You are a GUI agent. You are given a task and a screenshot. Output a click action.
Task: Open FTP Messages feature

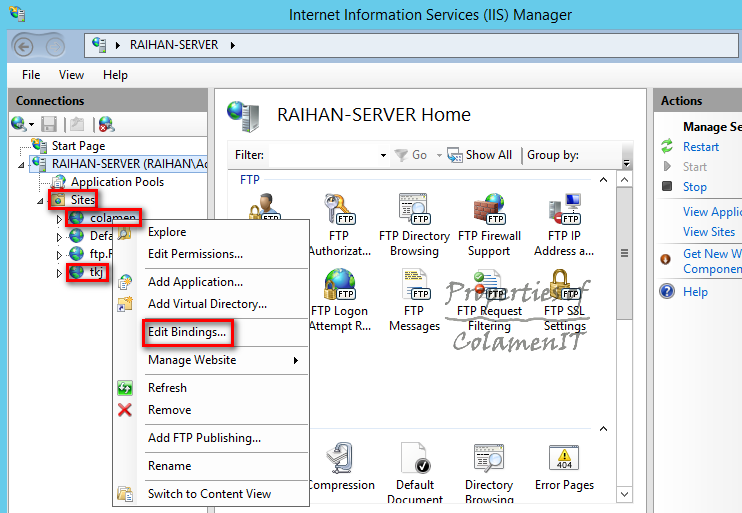pos(414,300)
